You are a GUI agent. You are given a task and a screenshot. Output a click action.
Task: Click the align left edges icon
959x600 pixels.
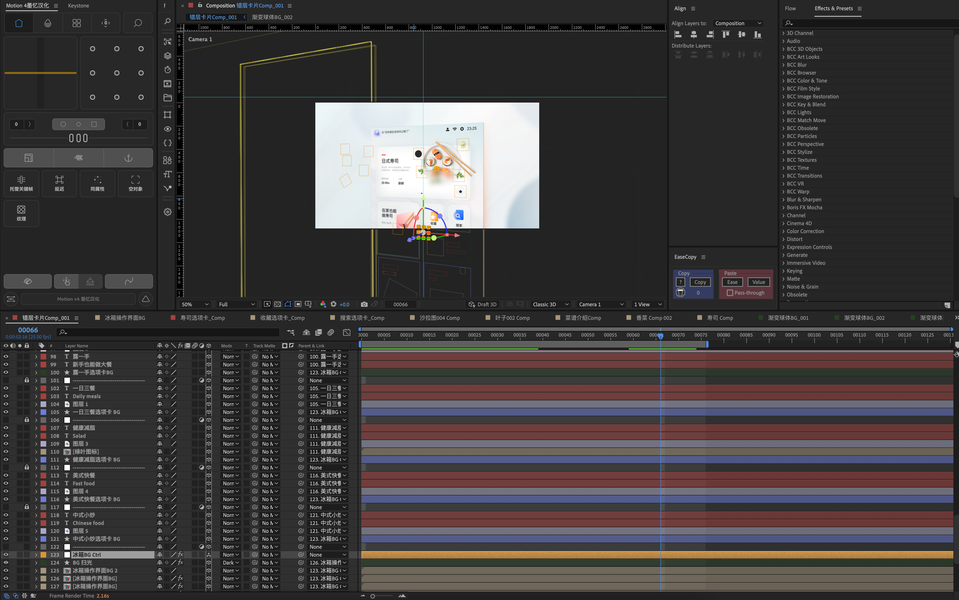pyautogui.click(x=678, y=35)
